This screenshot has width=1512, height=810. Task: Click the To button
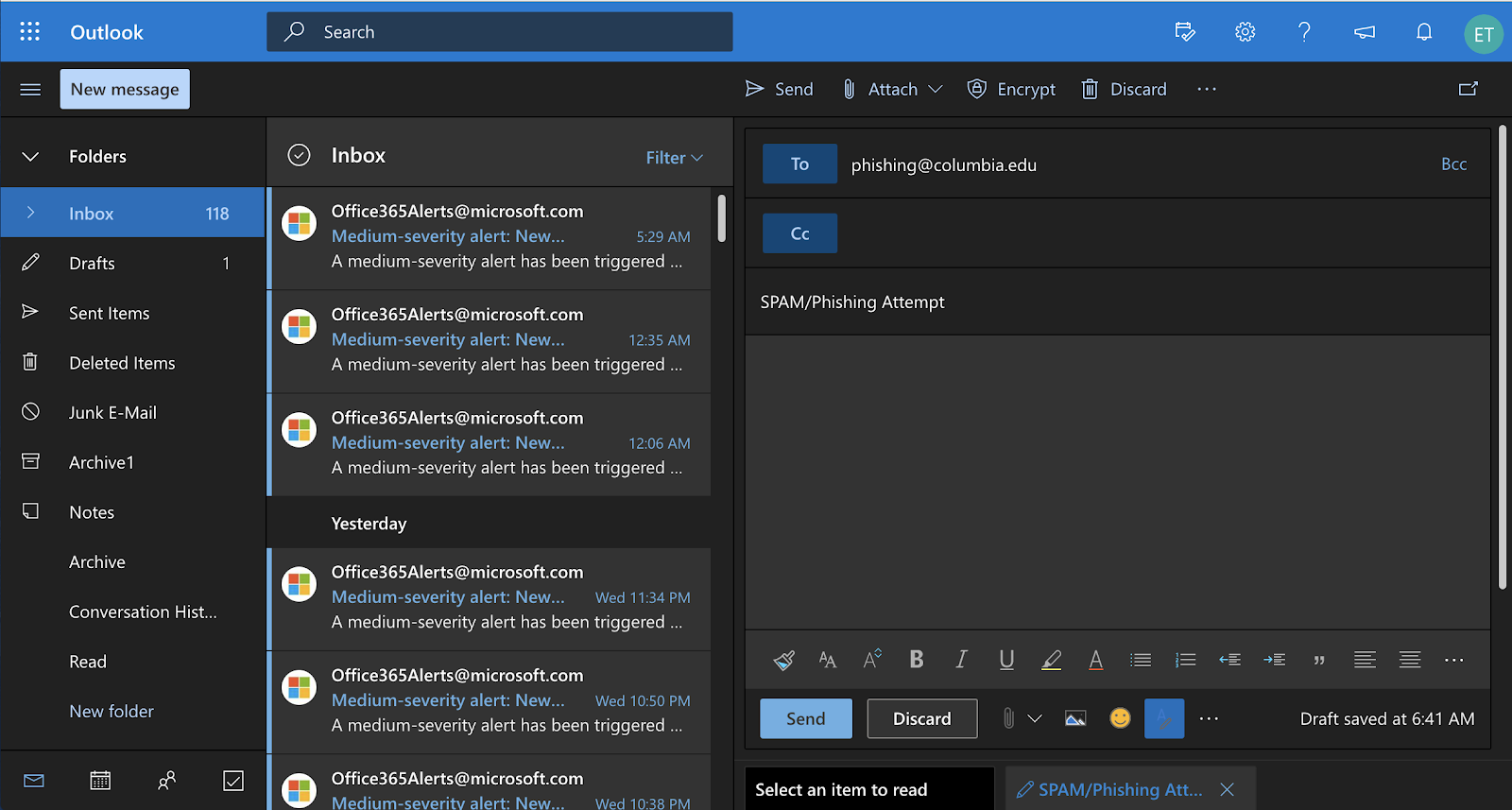[799, 164]
